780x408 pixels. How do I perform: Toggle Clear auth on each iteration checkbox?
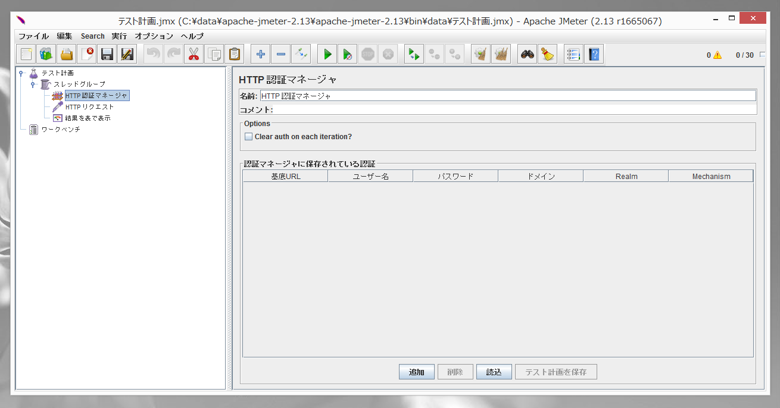point(249,136)
